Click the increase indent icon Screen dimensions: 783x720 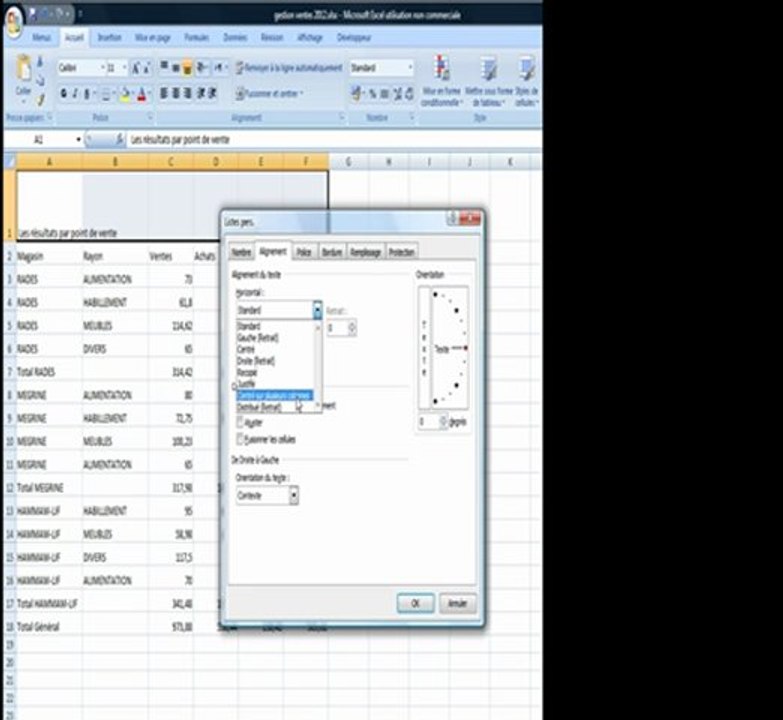(212, 93)
